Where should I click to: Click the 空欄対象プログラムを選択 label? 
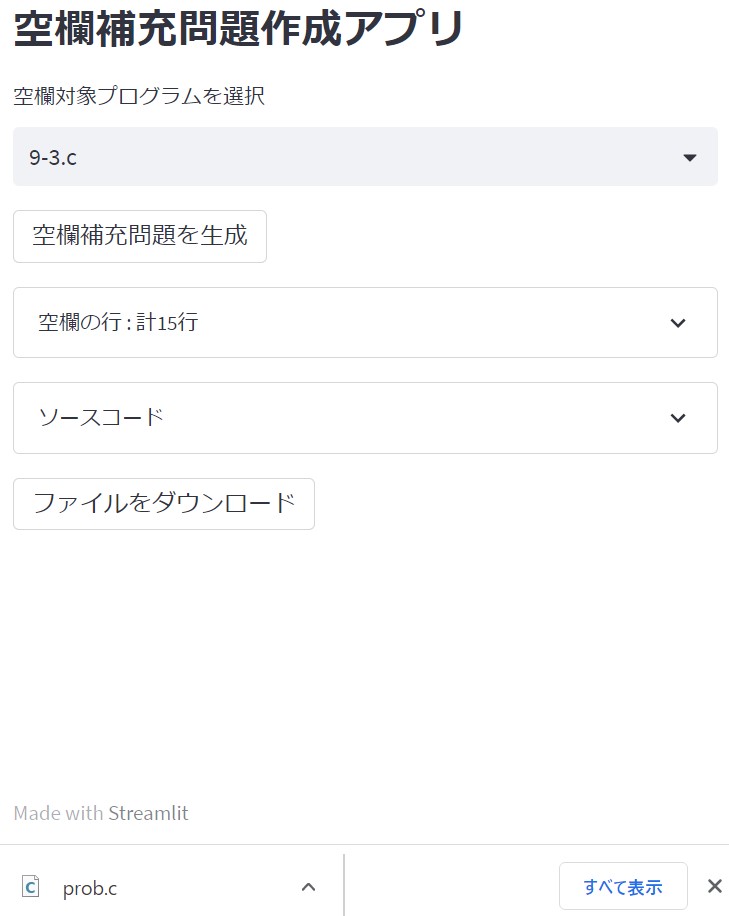click(x=139, y=97)
